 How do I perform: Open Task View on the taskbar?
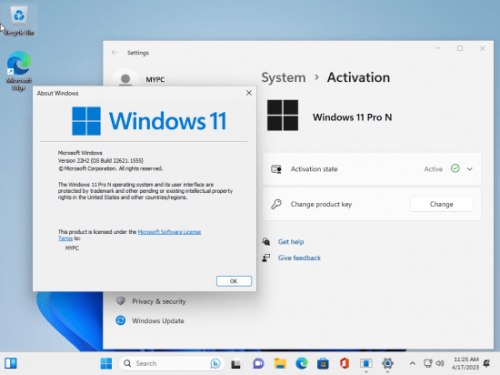[x=236, y=363]
